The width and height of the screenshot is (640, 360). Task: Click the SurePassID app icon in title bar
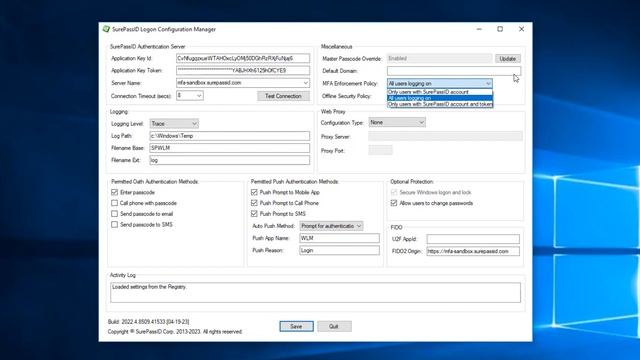pyautogui.click(x=106, y=29)
